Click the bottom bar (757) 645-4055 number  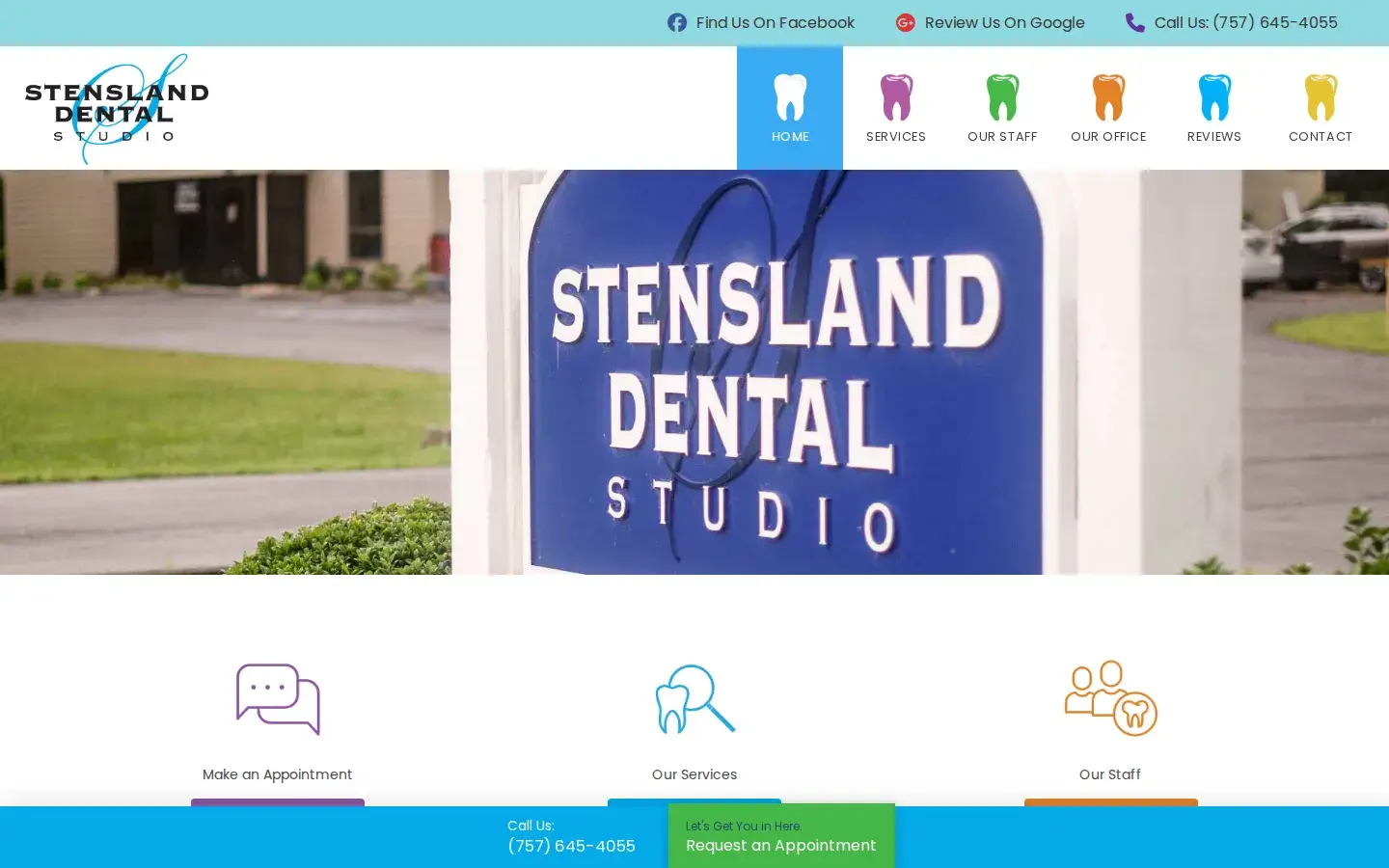click(x=571, y=846)
